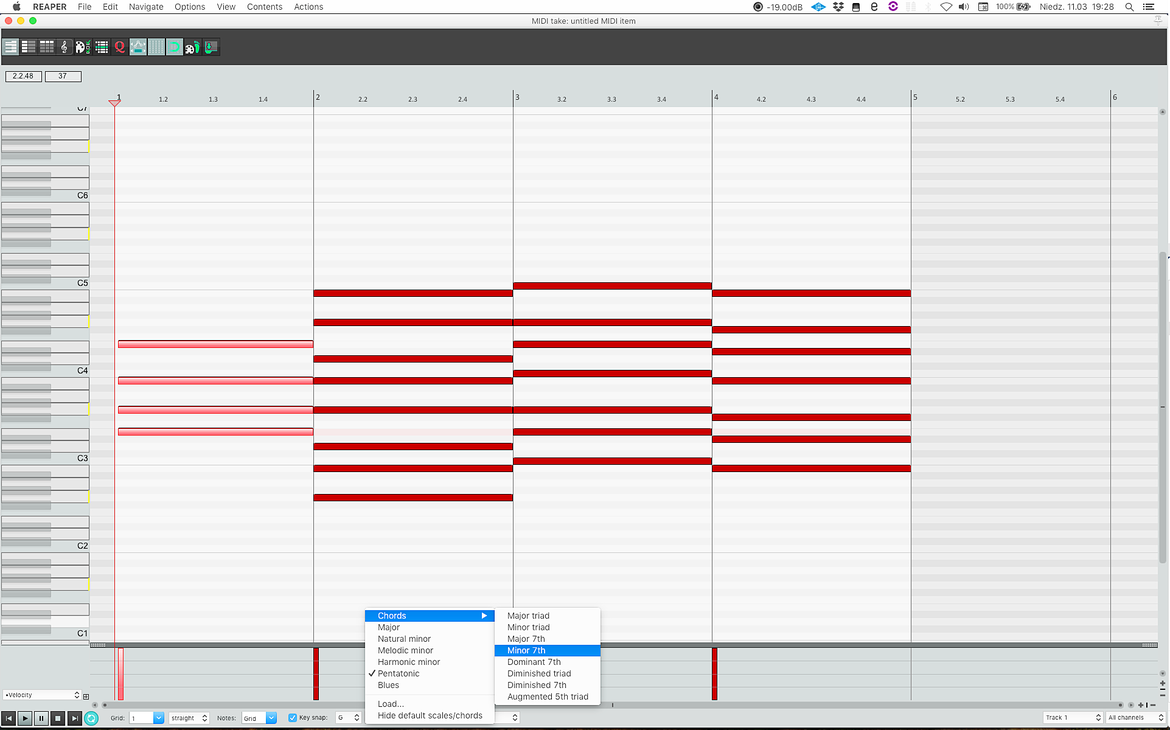Image resolution: width=1170 pixels, height=730 pixels.
Task: Click the green dock editor icon
Action: pyautogui.click(x=210, y=47)
